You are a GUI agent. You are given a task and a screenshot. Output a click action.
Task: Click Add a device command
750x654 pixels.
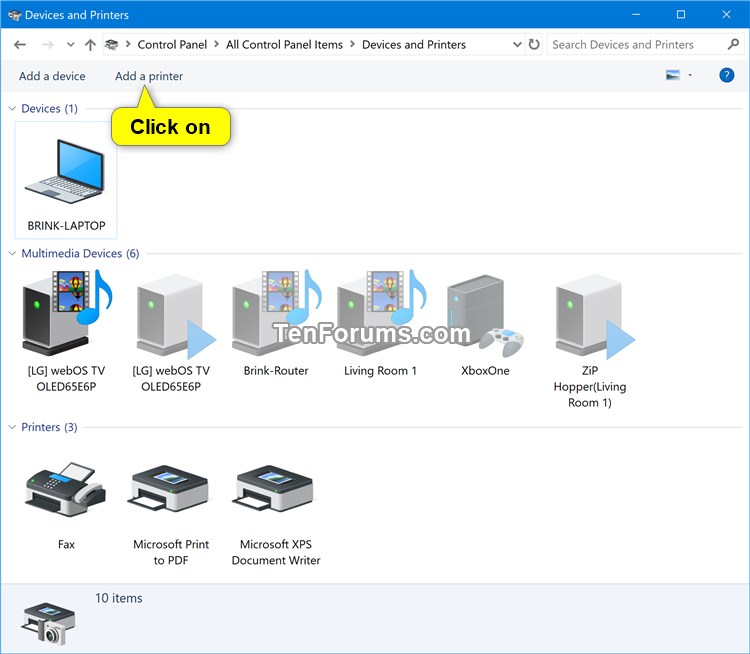(52, 76)
